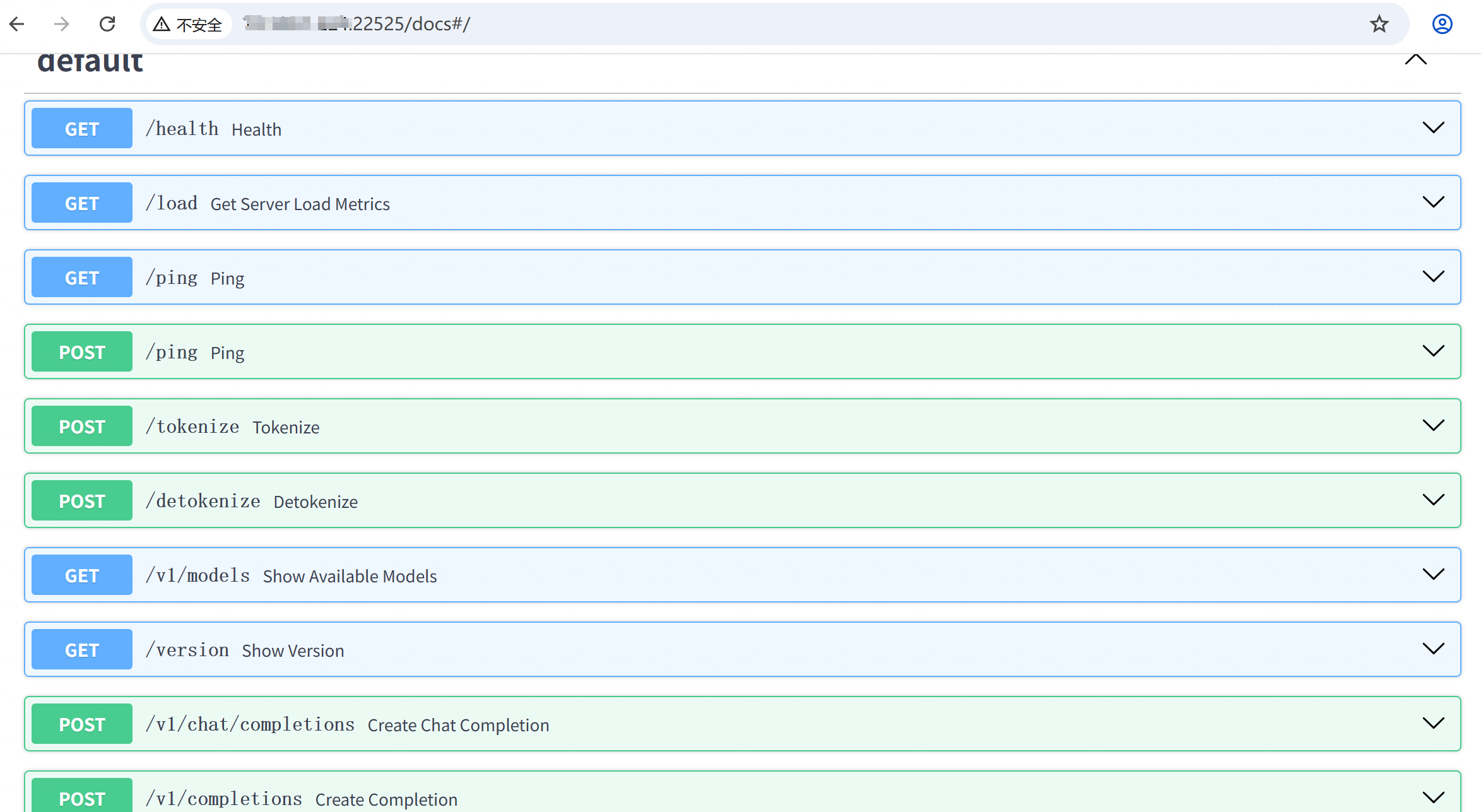Screen dimensions: 1481x812
Task: Click the browser forward arrow icon
Action: (61, 24)
